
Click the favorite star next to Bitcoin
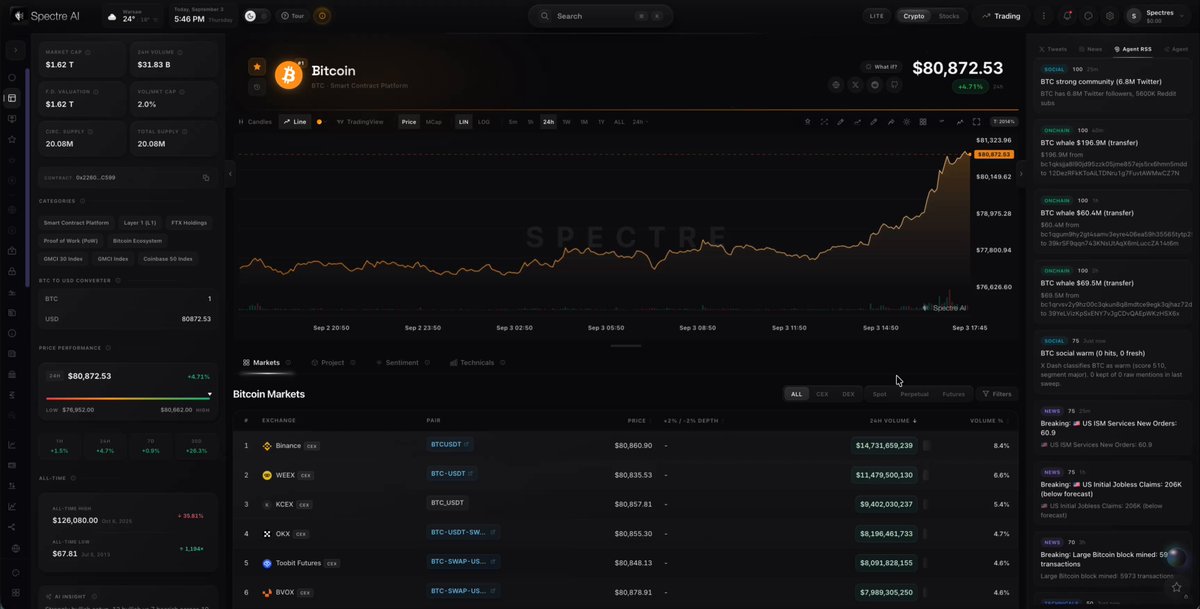[257, 66]
